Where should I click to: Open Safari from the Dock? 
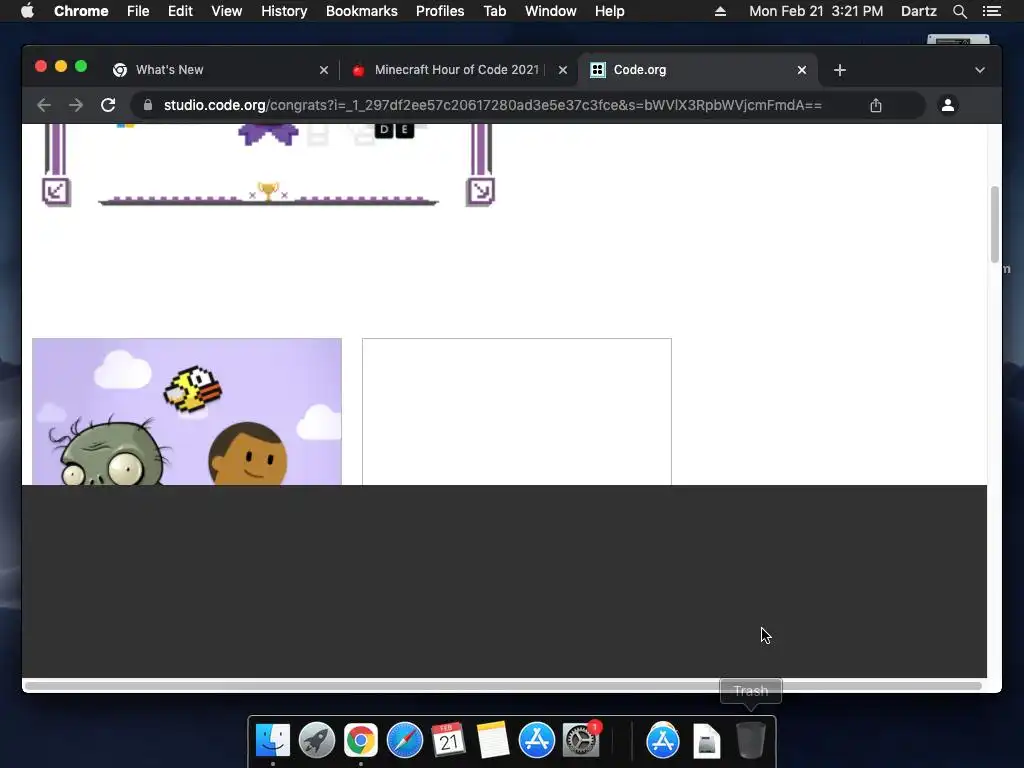click(x=405, y=741)
